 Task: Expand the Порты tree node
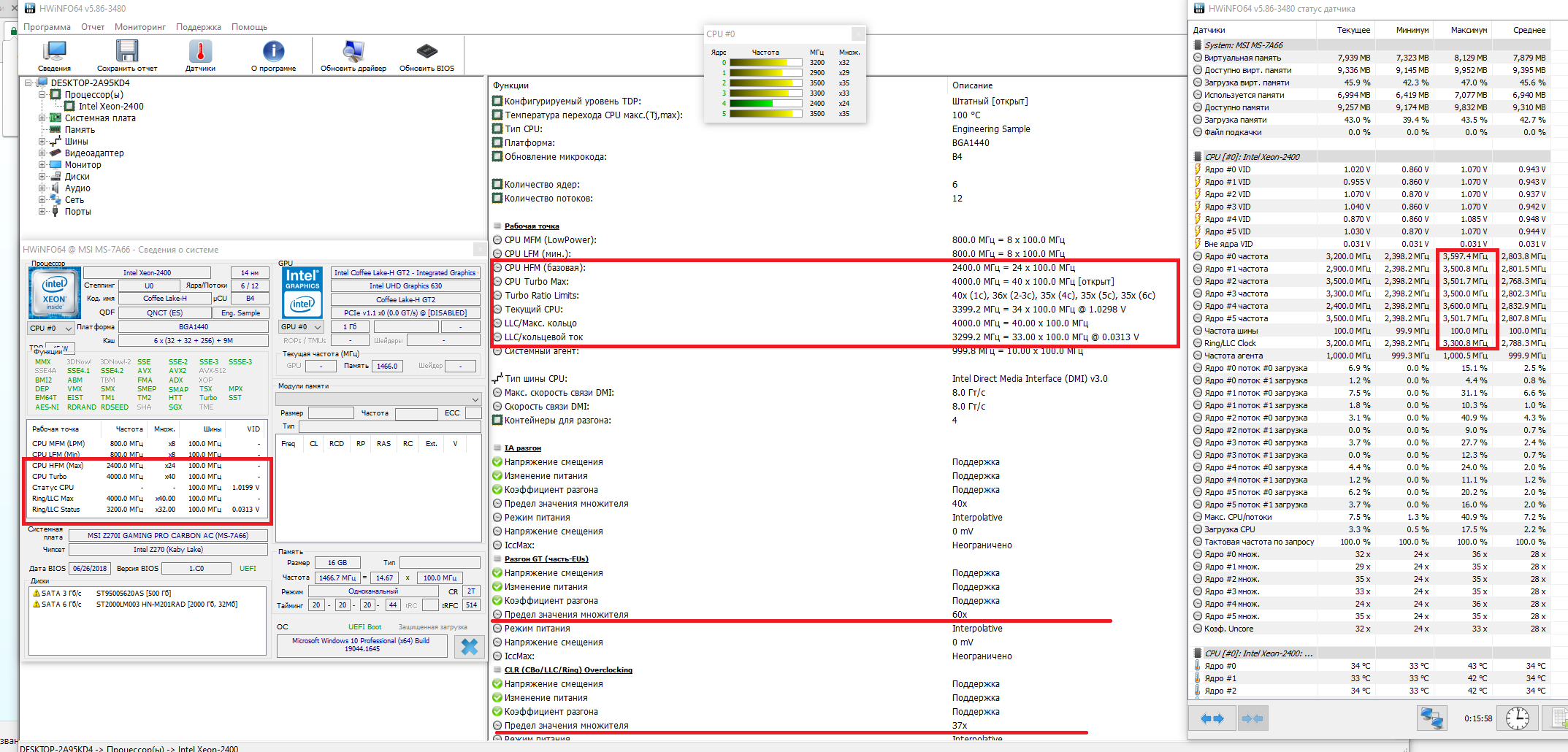[42, 211]
